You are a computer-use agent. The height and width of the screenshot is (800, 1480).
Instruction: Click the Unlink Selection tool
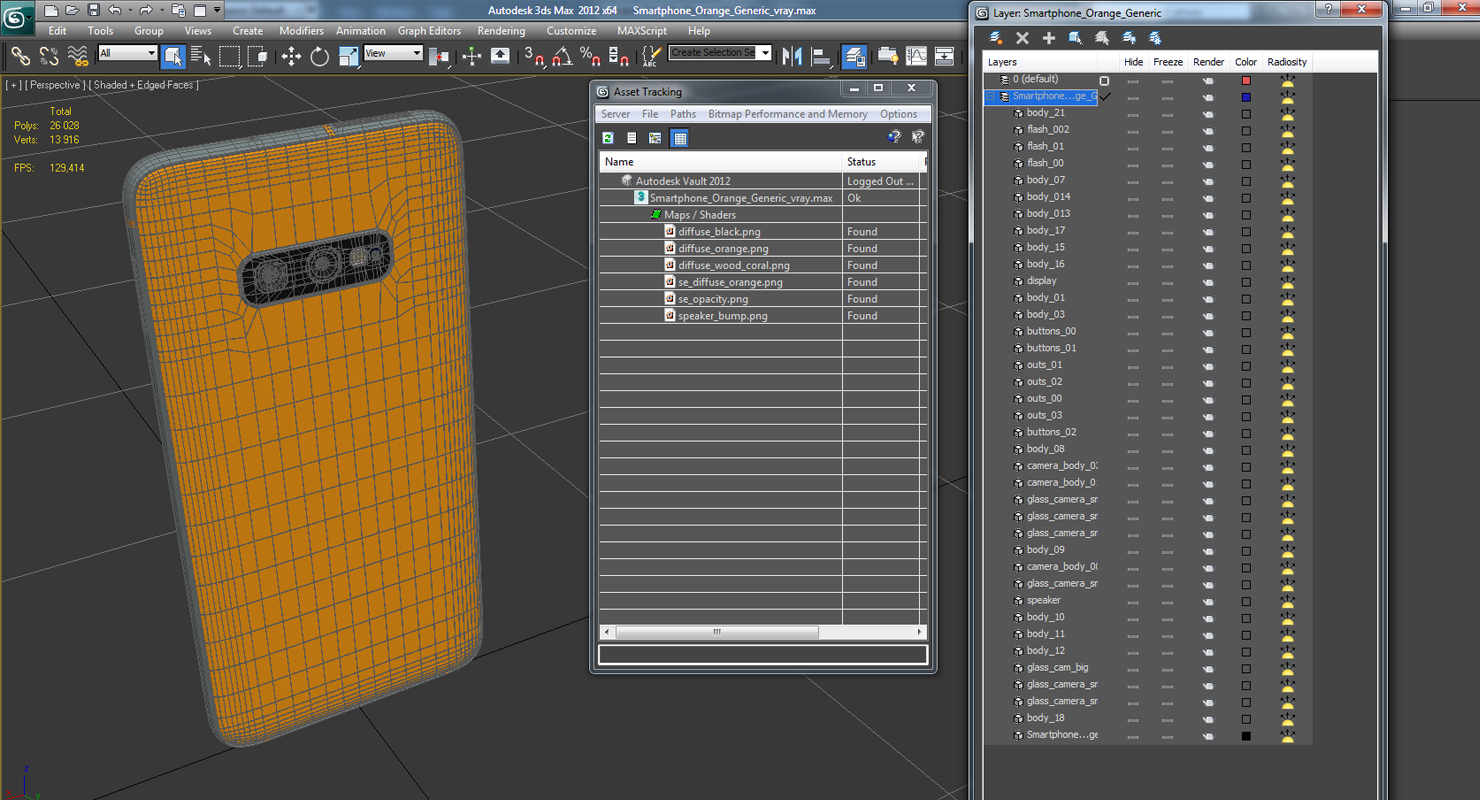[48, 56]
